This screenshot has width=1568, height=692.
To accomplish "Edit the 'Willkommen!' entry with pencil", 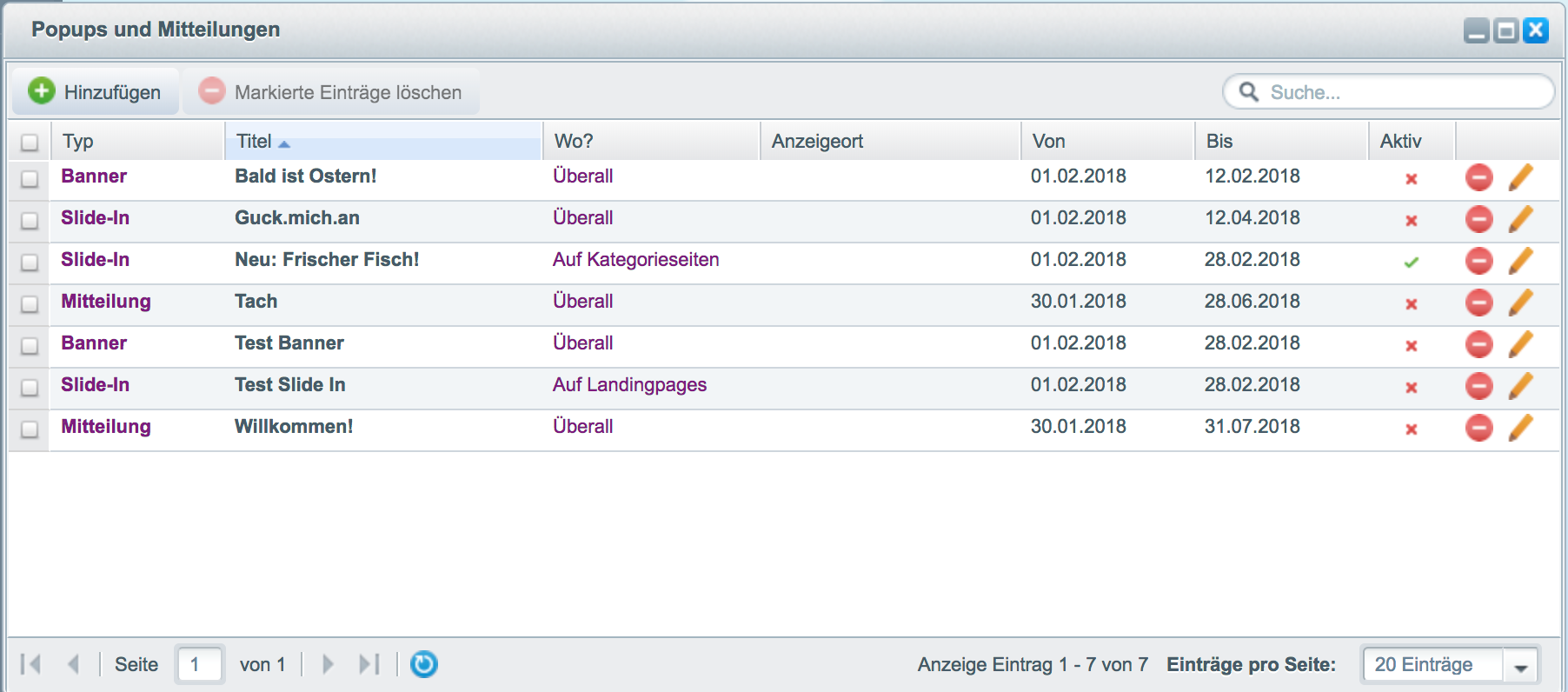I will click(x=1520, y=428).
